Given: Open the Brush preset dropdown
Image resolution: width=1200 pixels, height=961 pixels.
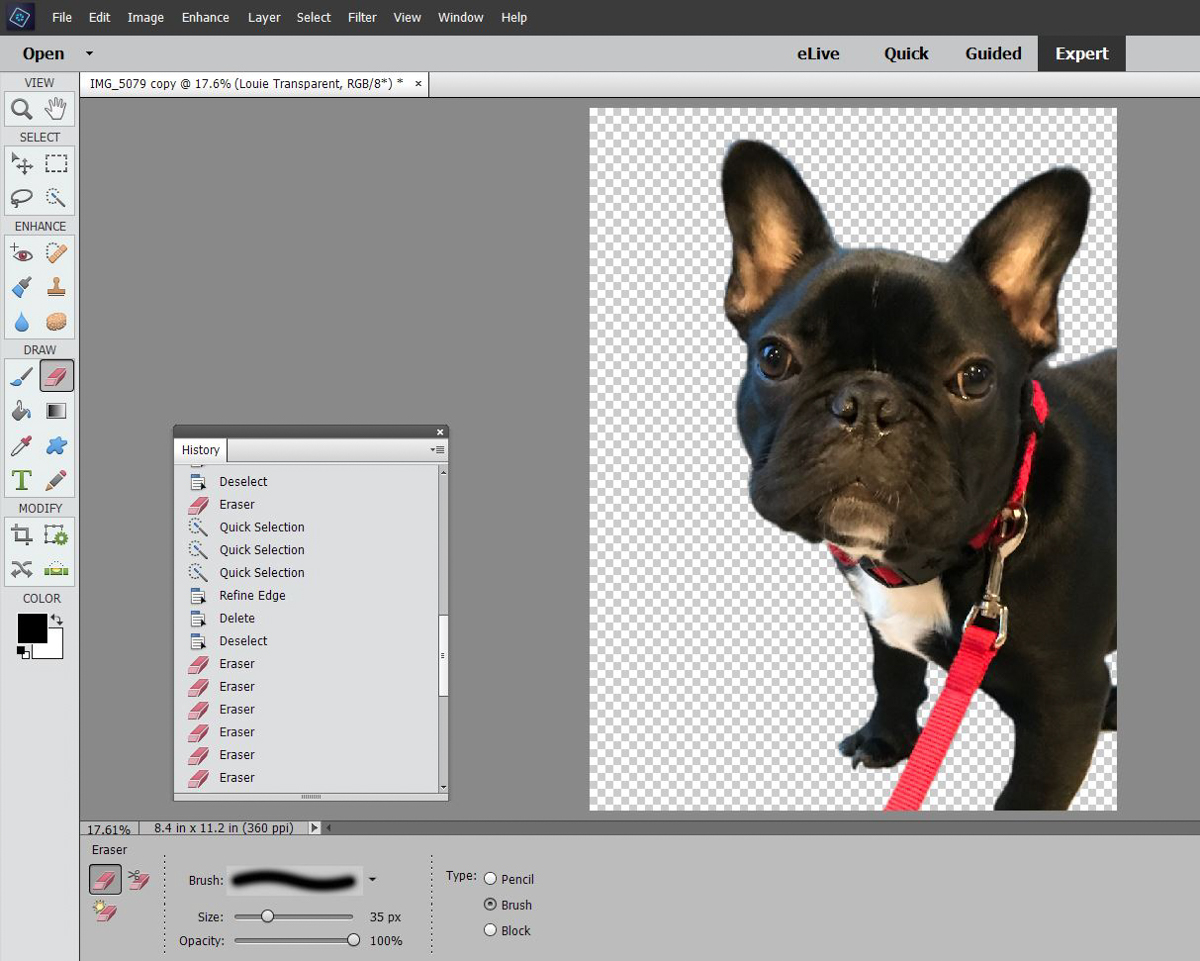Looking at the screenshot, I should click(372, 880).
